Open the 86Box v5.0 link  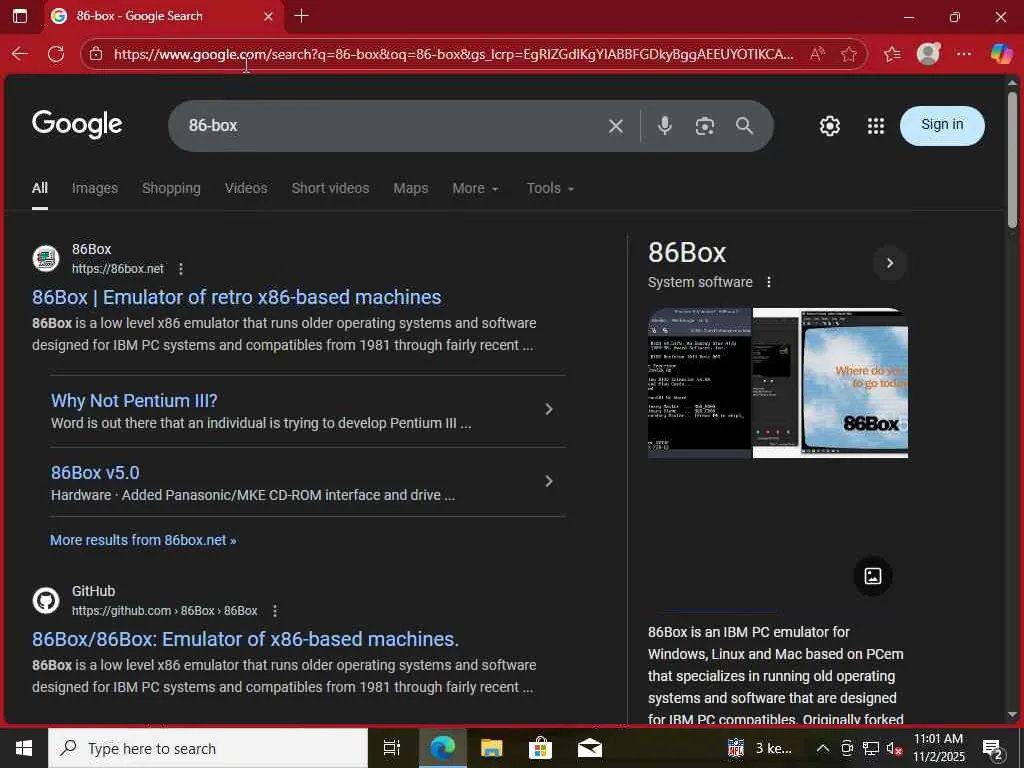pyautogui.click(x=95, y=472)
